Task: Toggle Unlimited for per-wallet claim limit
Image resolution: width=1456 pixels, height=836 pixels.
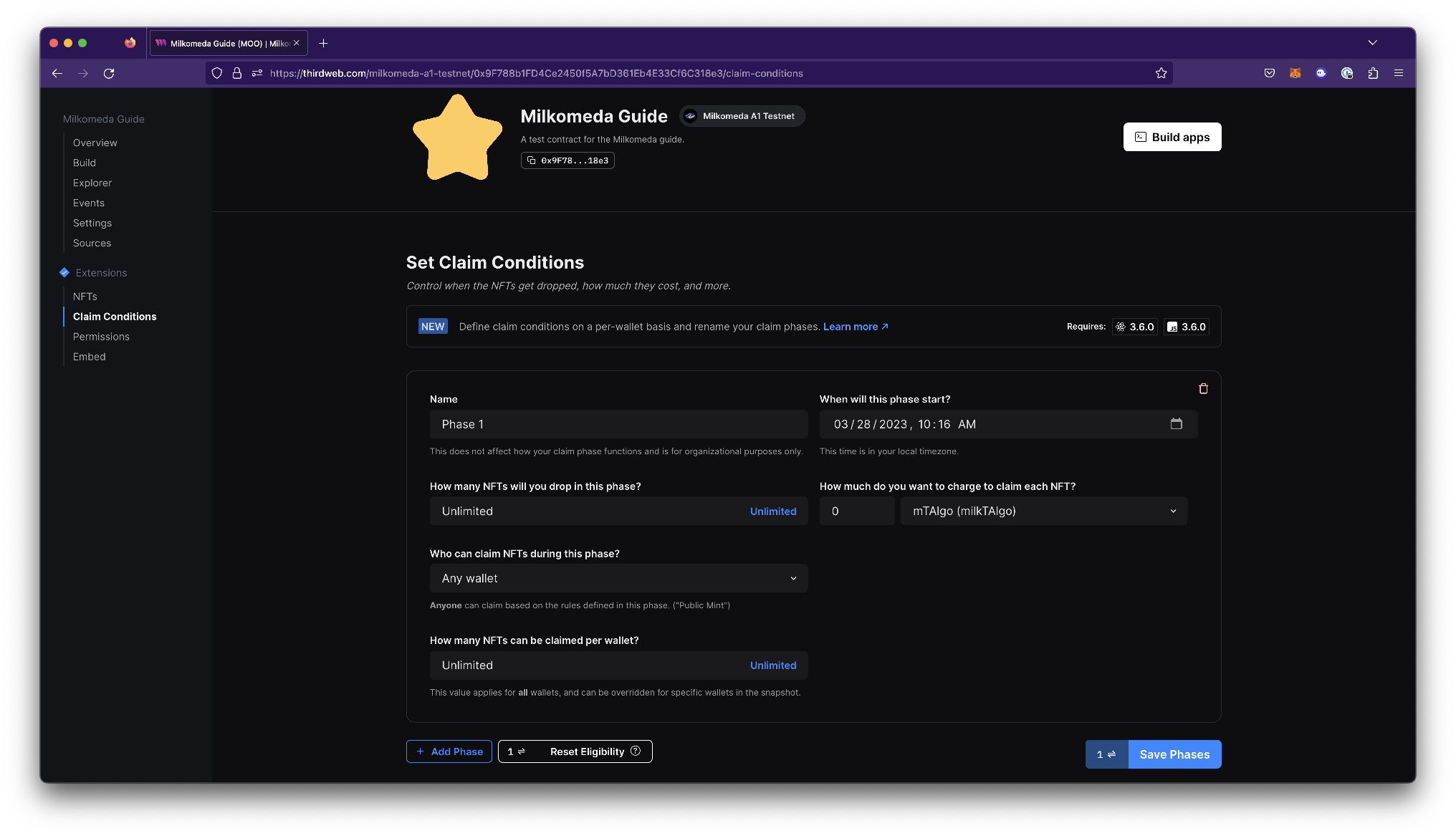Action: coord(772,665)
